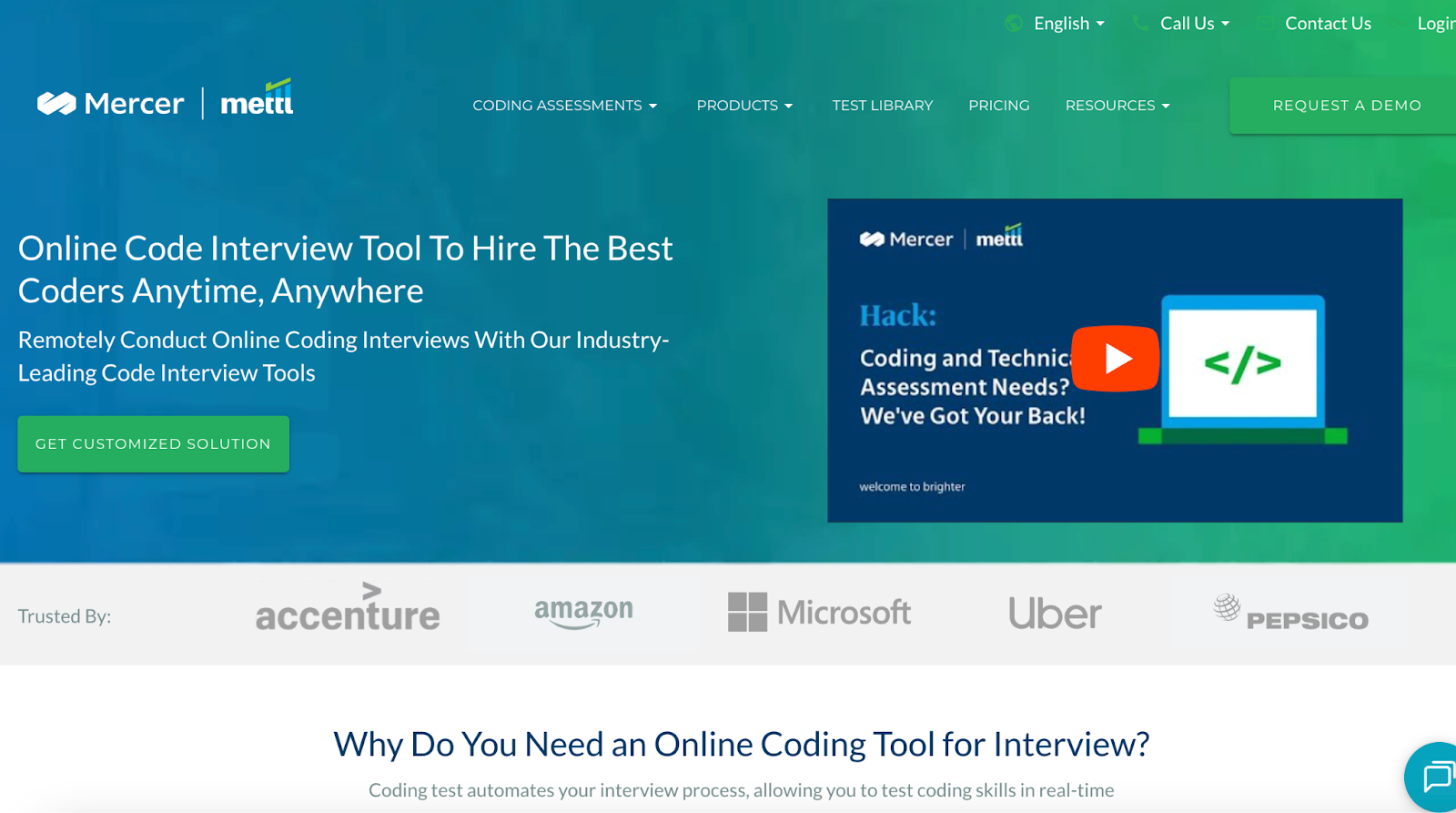Click the Microsoft logo in Trusted By

pyautogui.click(x=819, y=612)
